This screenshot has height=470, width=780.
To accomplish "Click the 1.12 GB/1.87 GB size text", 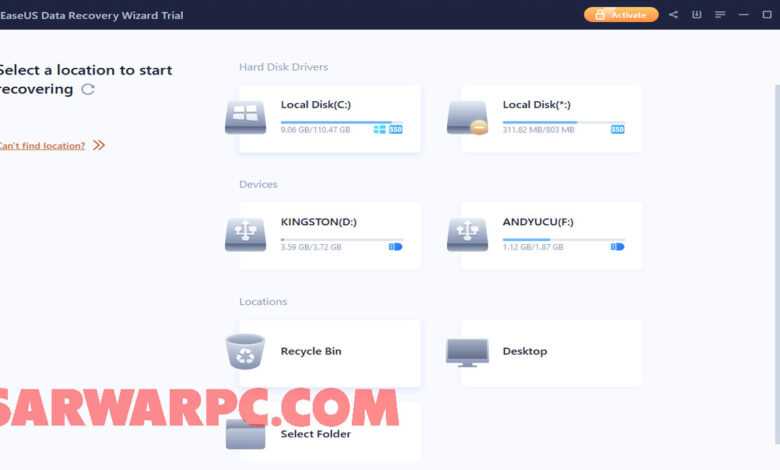I will [533, 247].
